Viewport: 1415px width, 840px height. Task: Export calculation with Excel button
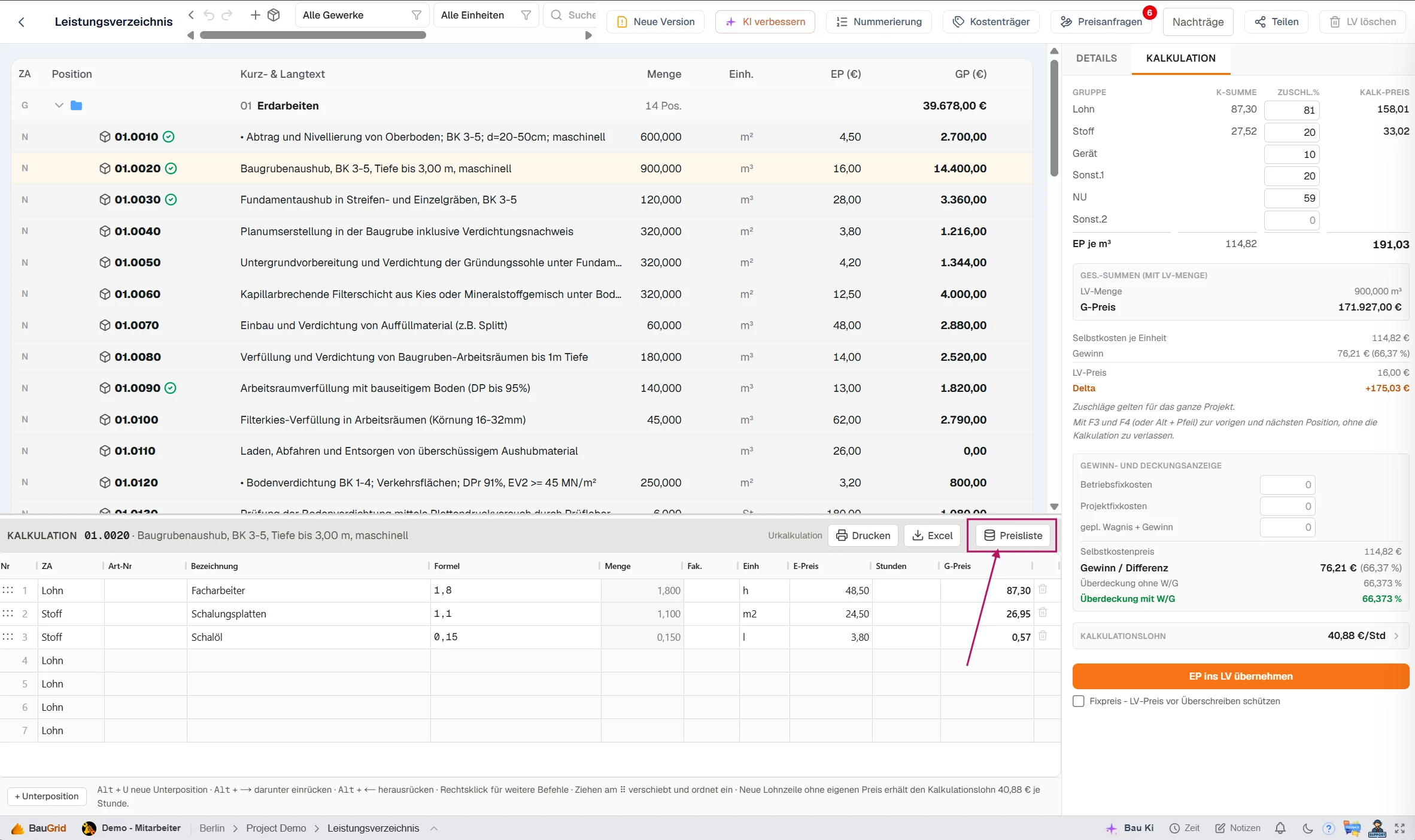point(932,535)
